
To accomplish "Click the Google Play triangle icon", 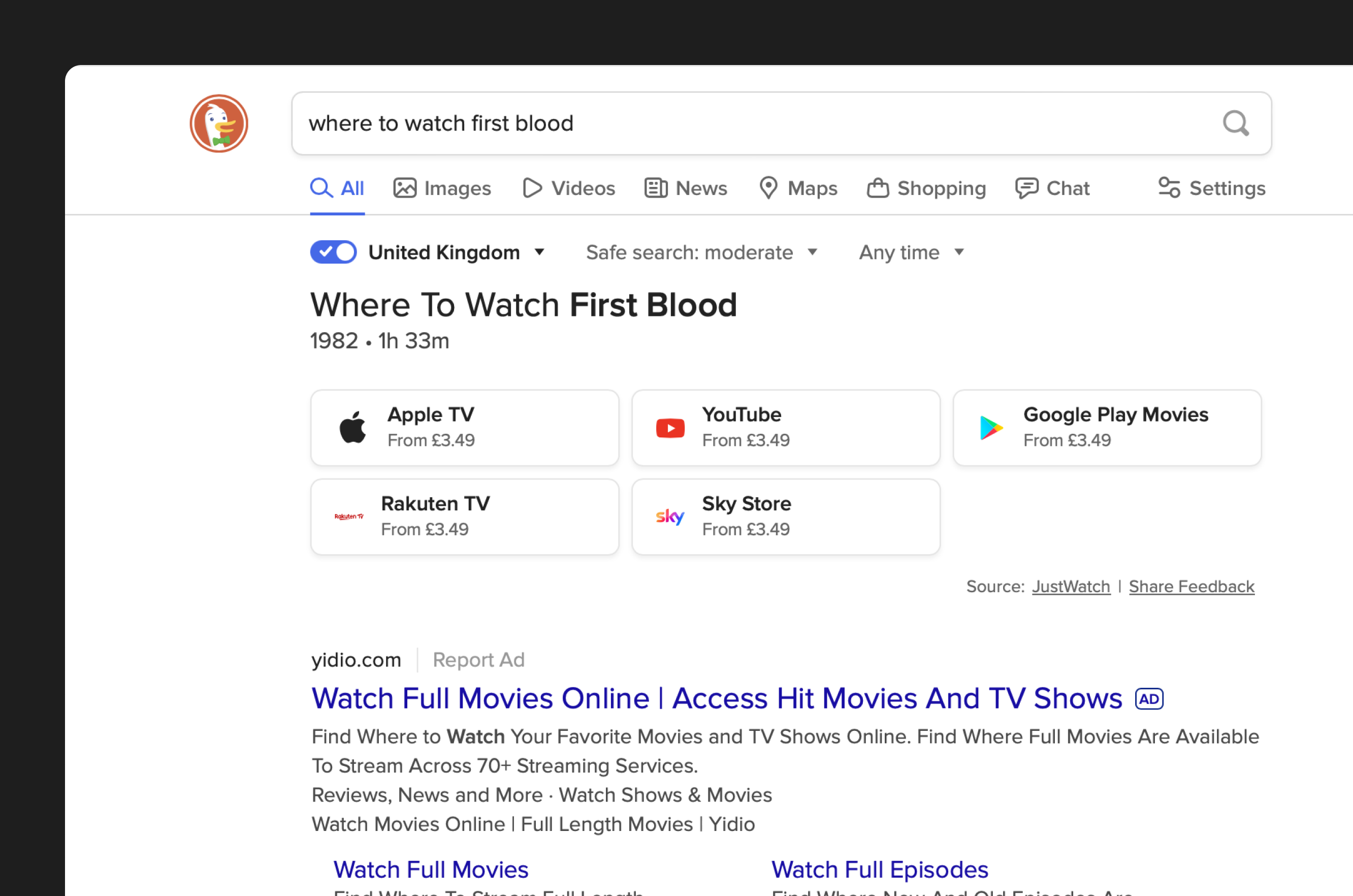I will 991,428.
